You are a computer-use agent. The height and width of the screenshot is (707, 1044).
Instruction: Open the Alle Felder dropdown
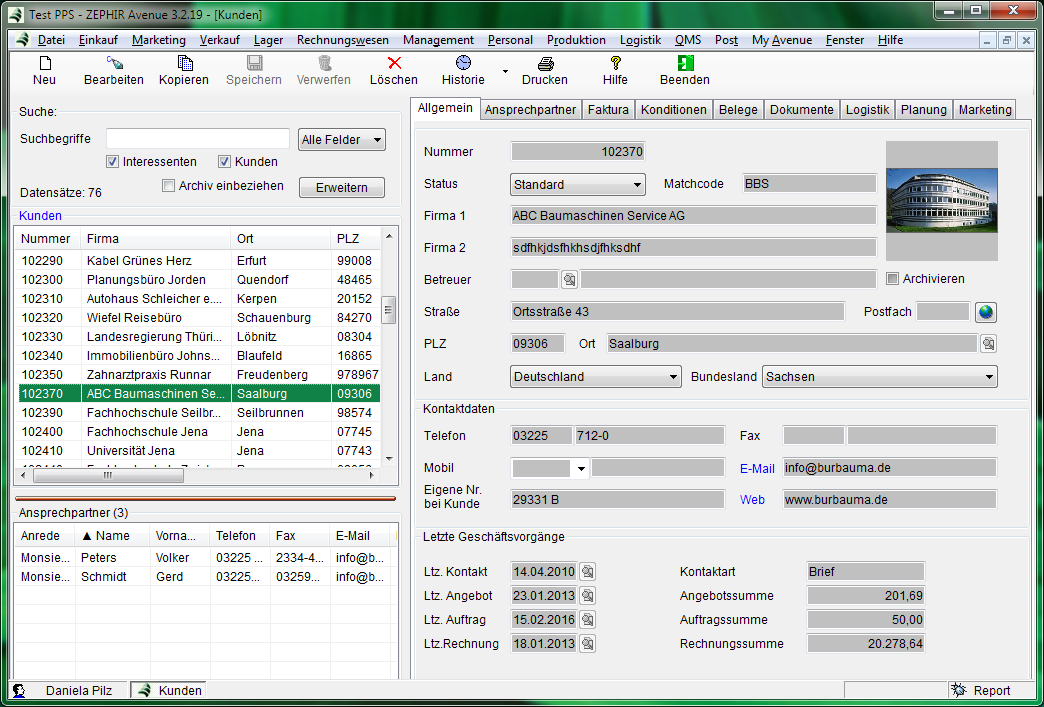pyautogui.click(x=342, y=140)
